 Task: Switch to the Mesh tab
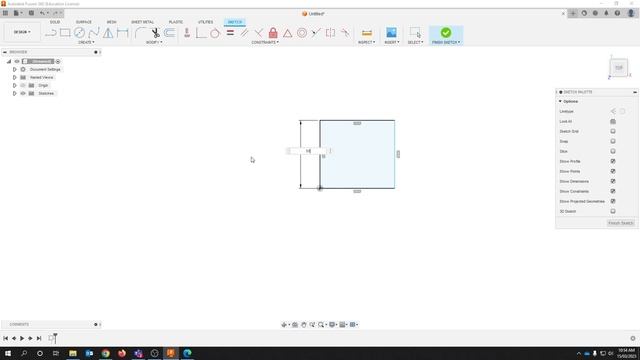pos(111,22)
